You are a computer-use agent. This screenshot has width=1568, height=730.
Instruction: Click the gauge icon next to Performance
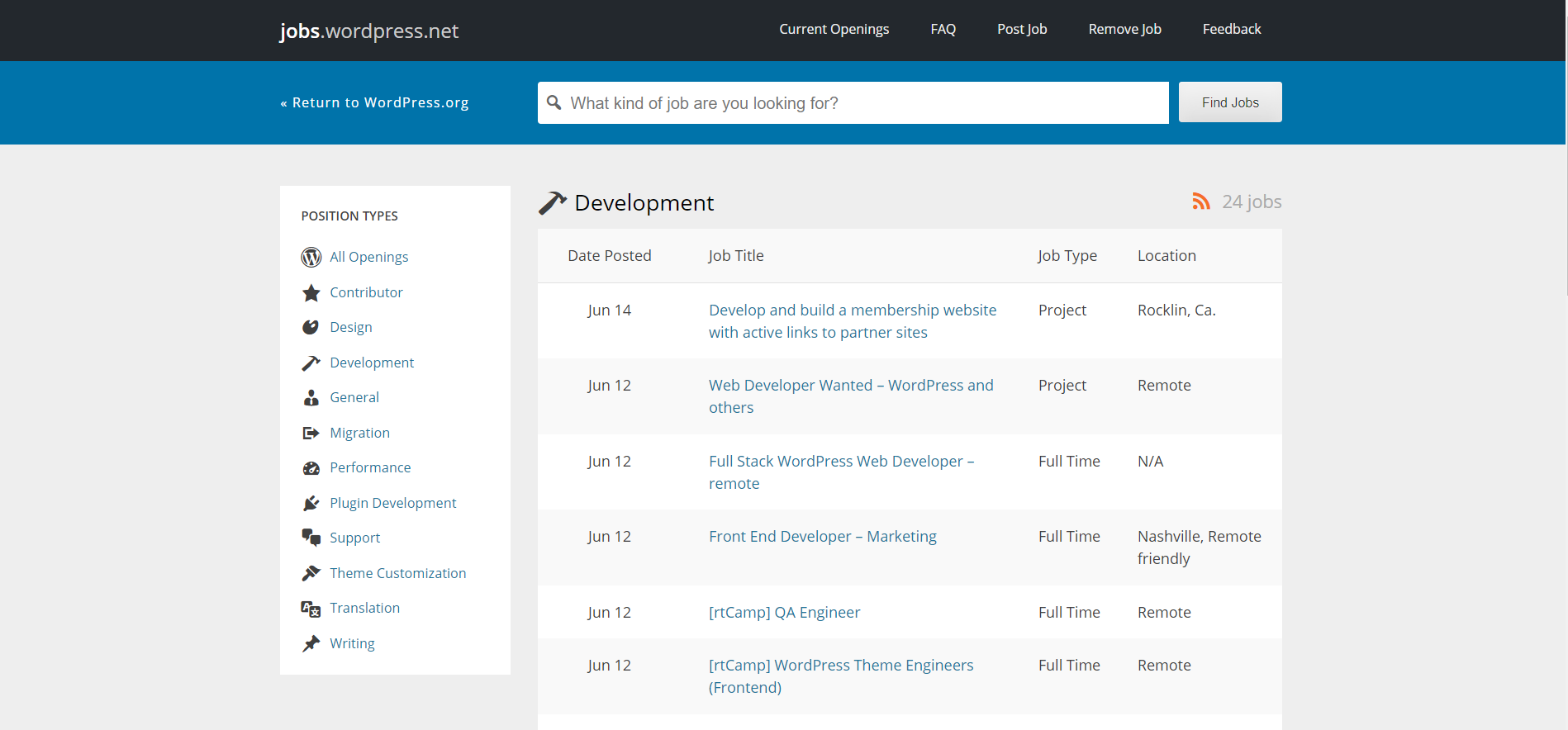[311, 468]
